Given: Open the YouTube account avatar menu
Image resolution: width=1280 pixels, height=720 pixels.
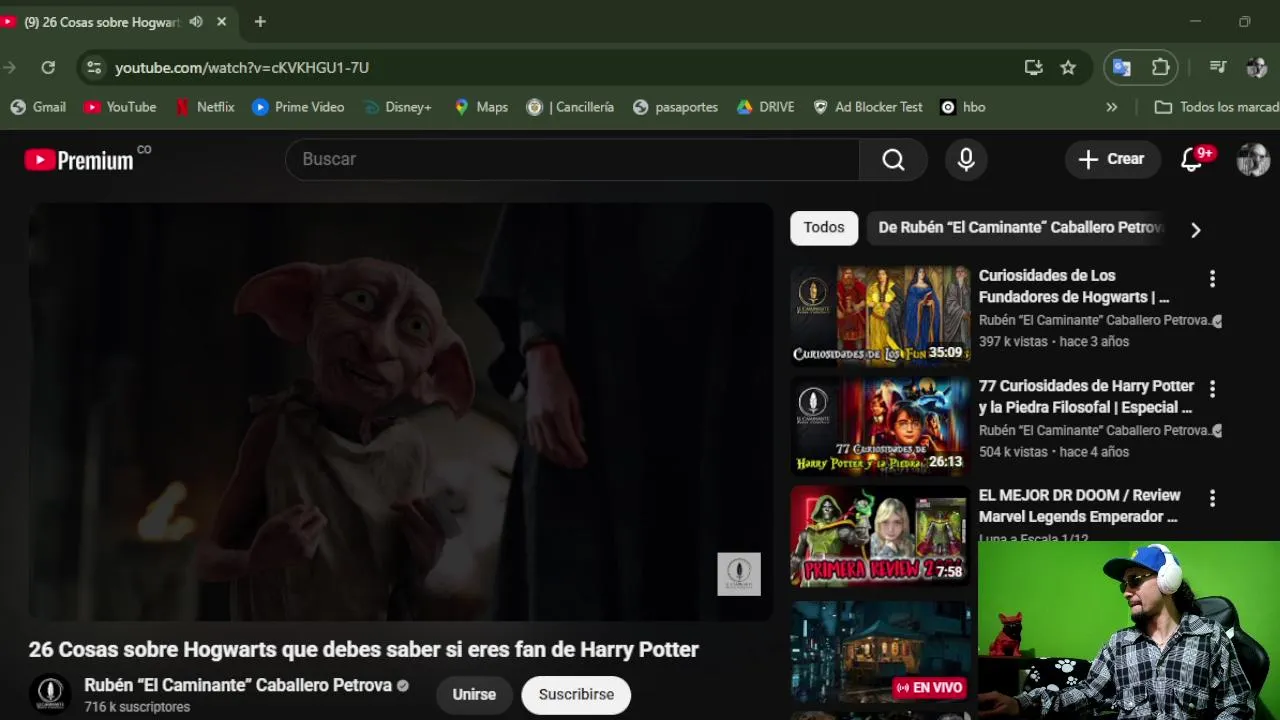Looking at the screenshot, I should [1253, 159].
